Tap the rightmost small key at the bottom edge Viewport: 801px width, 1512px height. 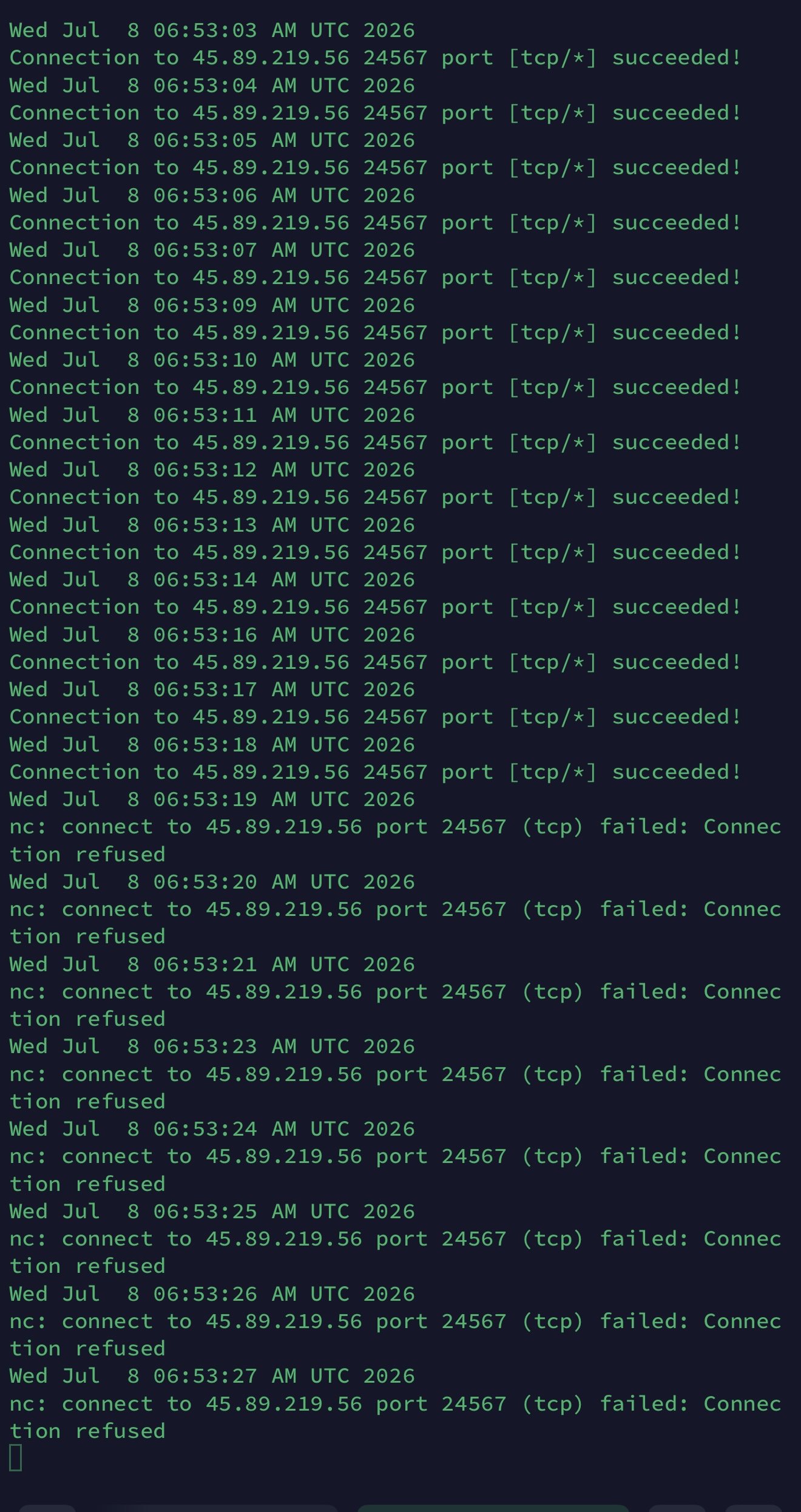754,1508
